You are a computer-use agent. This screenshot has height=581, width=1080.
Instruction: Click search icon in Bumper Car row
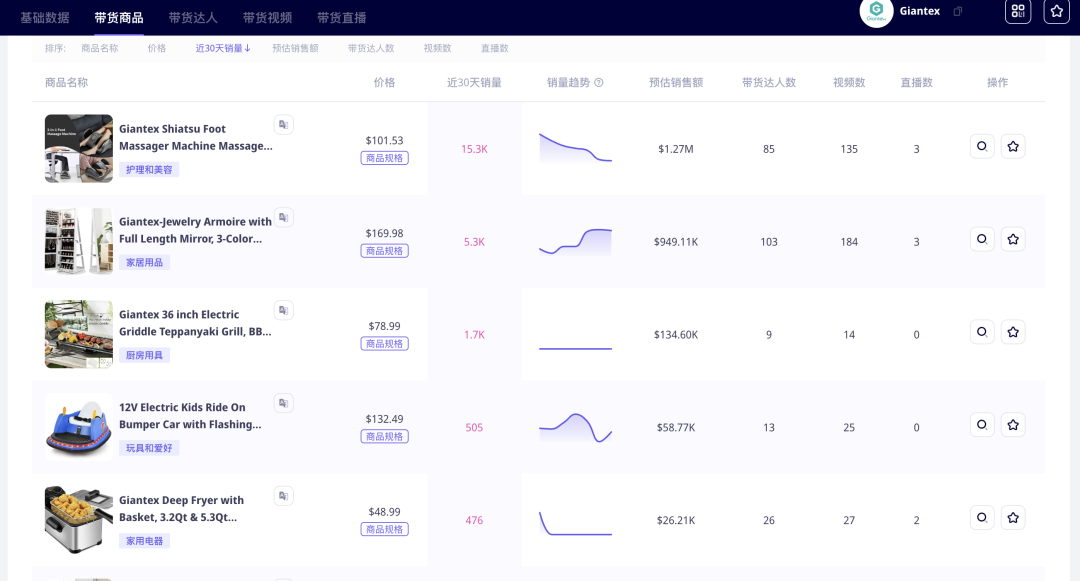tap(982, 425)
